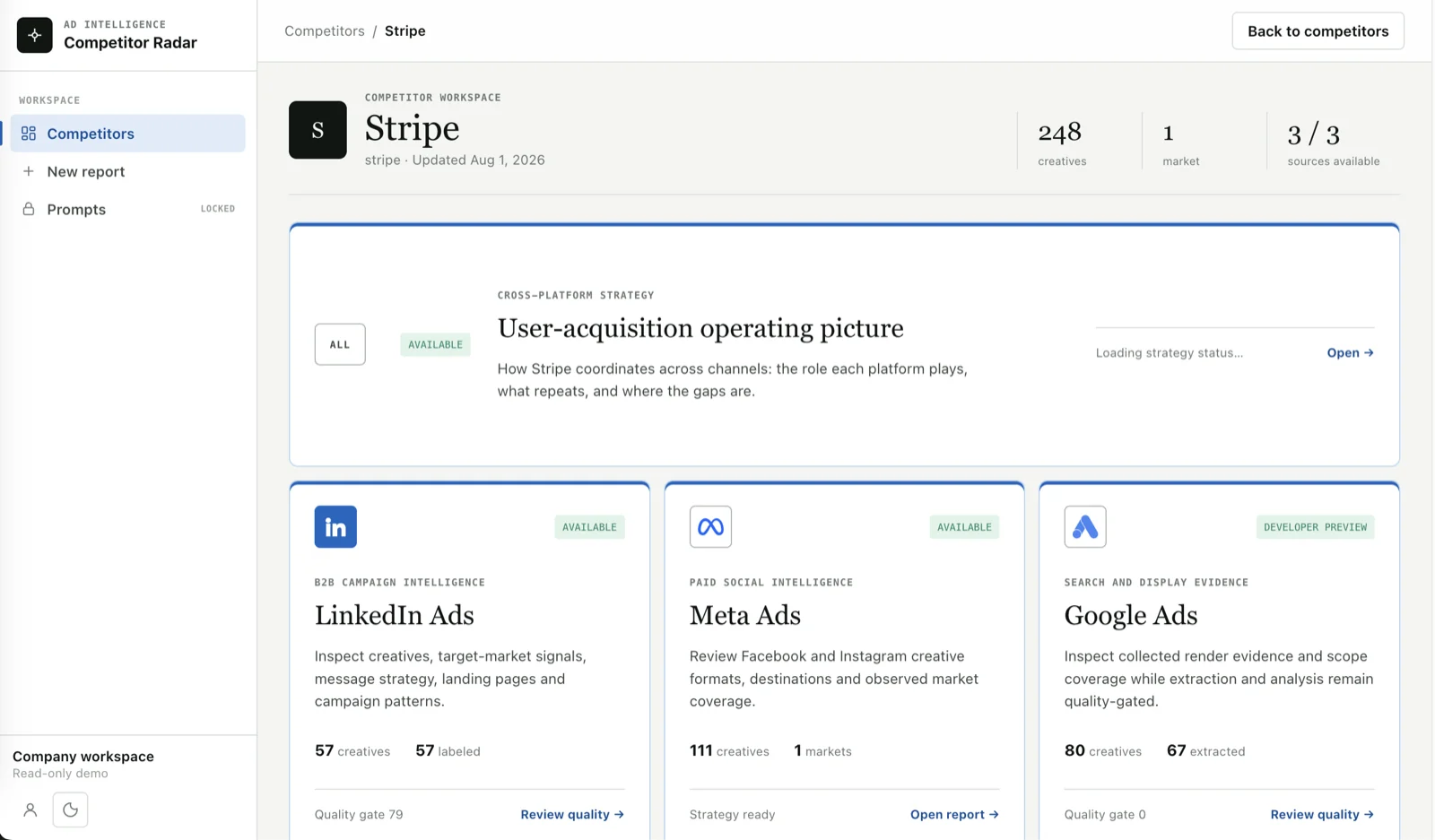Viewport: 1435px width, 840px height.
Task: Click the Stripe 'S' logo tile
Action: [x=317, y=130]
